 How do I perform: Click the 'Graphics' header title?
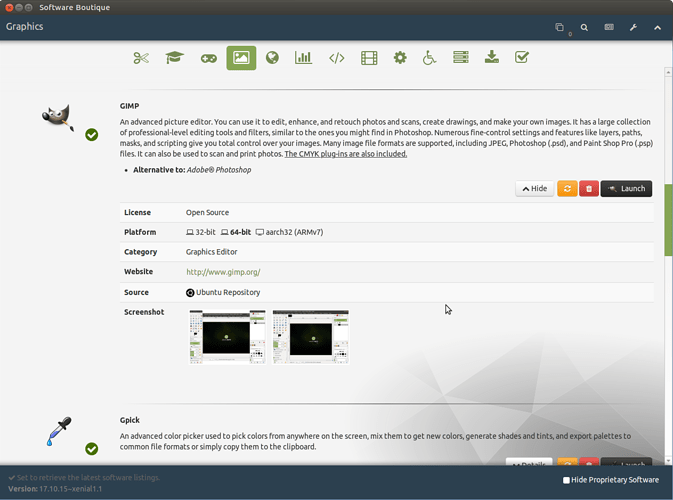point(24,27)
